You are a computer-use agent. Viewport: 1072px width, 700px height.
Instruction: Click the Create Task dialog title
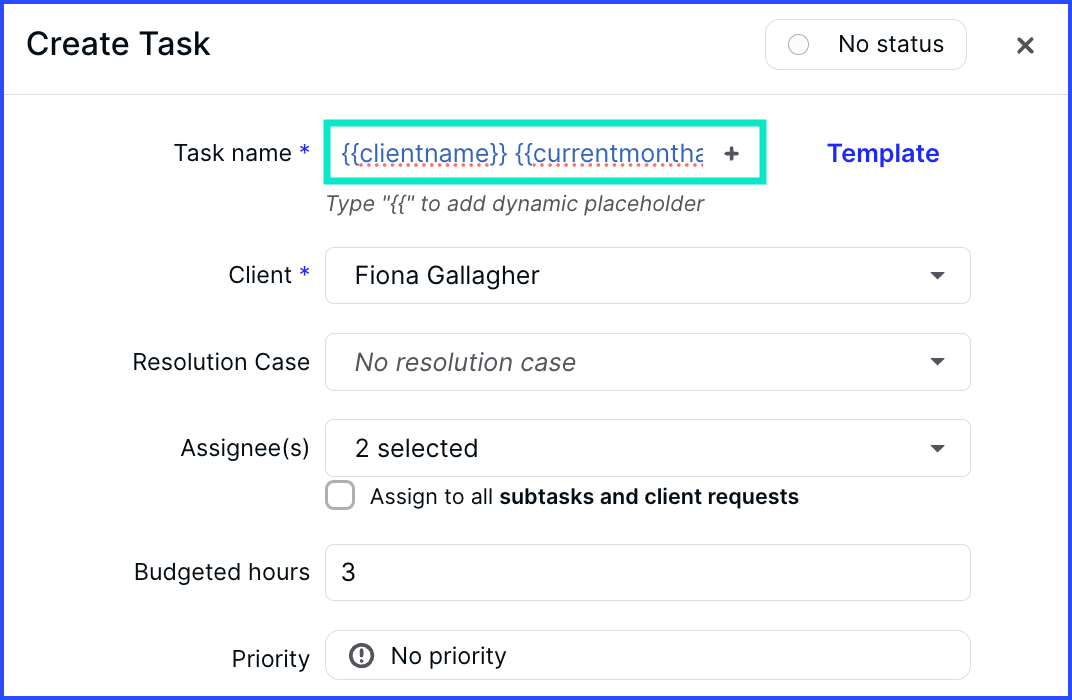[118, 44]
